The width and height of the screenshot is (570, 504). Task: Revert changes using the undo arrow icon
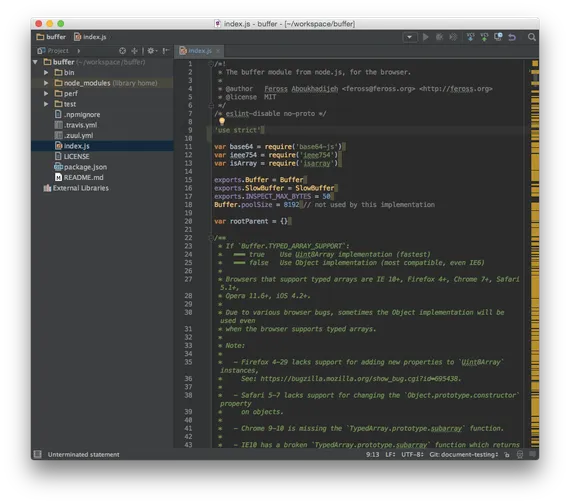point(512,37)
